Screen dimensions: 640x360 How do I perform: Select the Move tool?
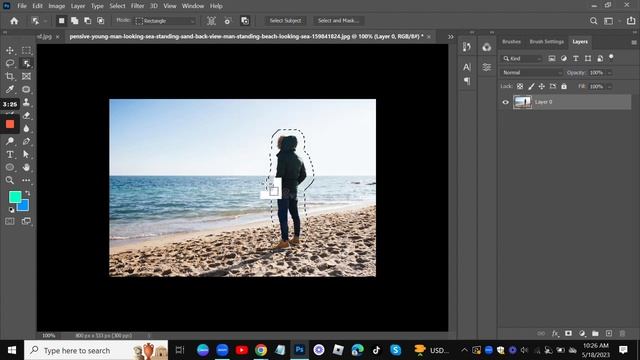[x=10, y=50]
